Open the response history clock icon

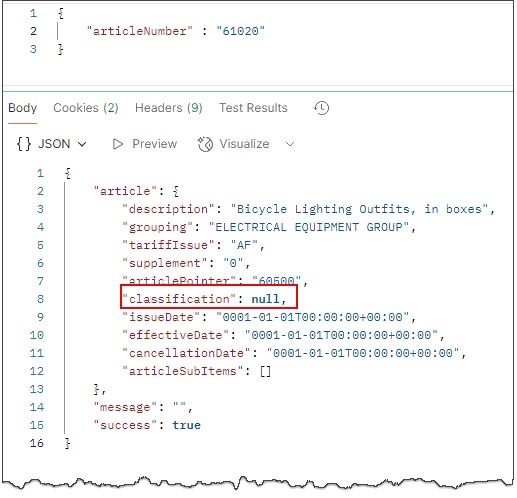point(321,108)
